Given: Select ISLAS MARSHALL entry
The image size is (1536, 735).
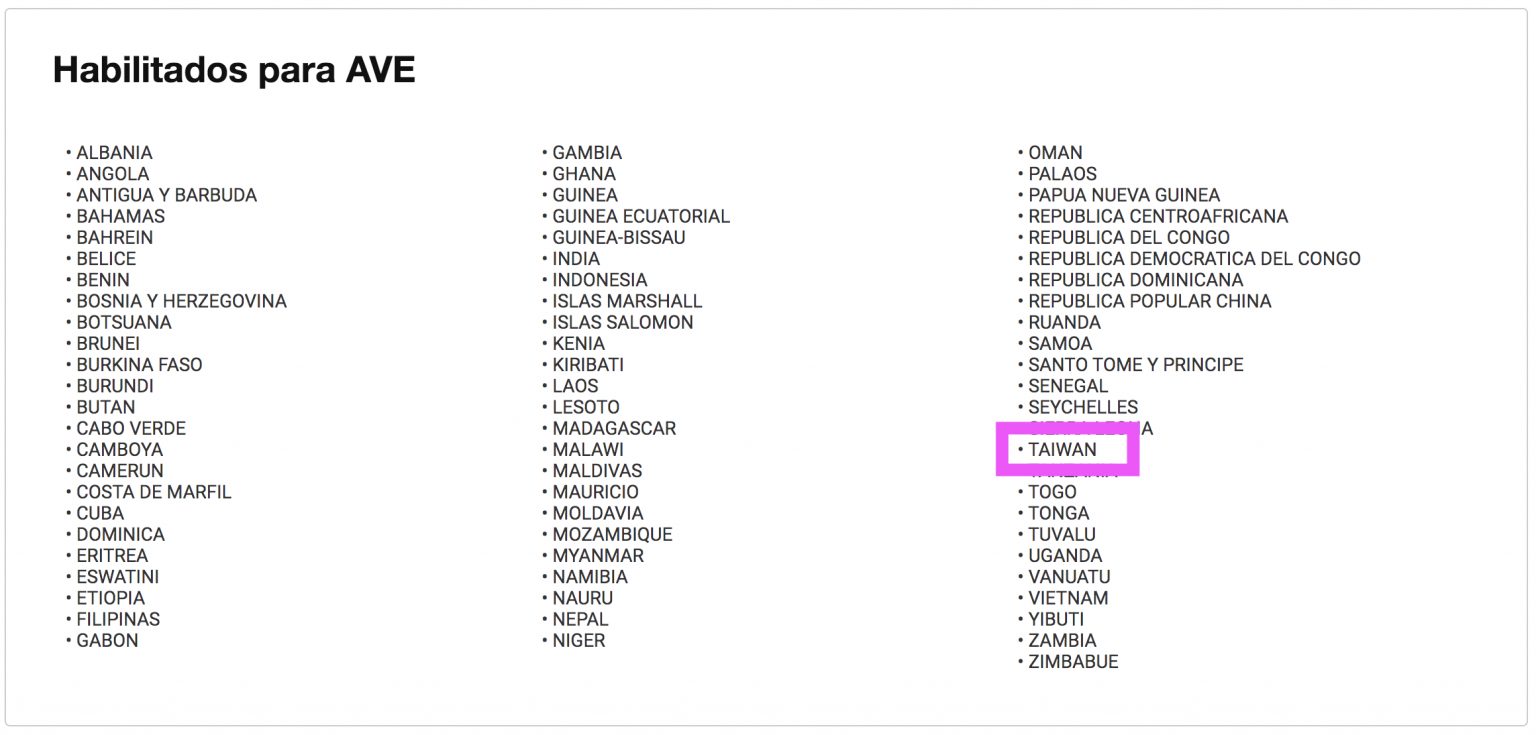Looking at the screenshot, I should tap(627, 301).
